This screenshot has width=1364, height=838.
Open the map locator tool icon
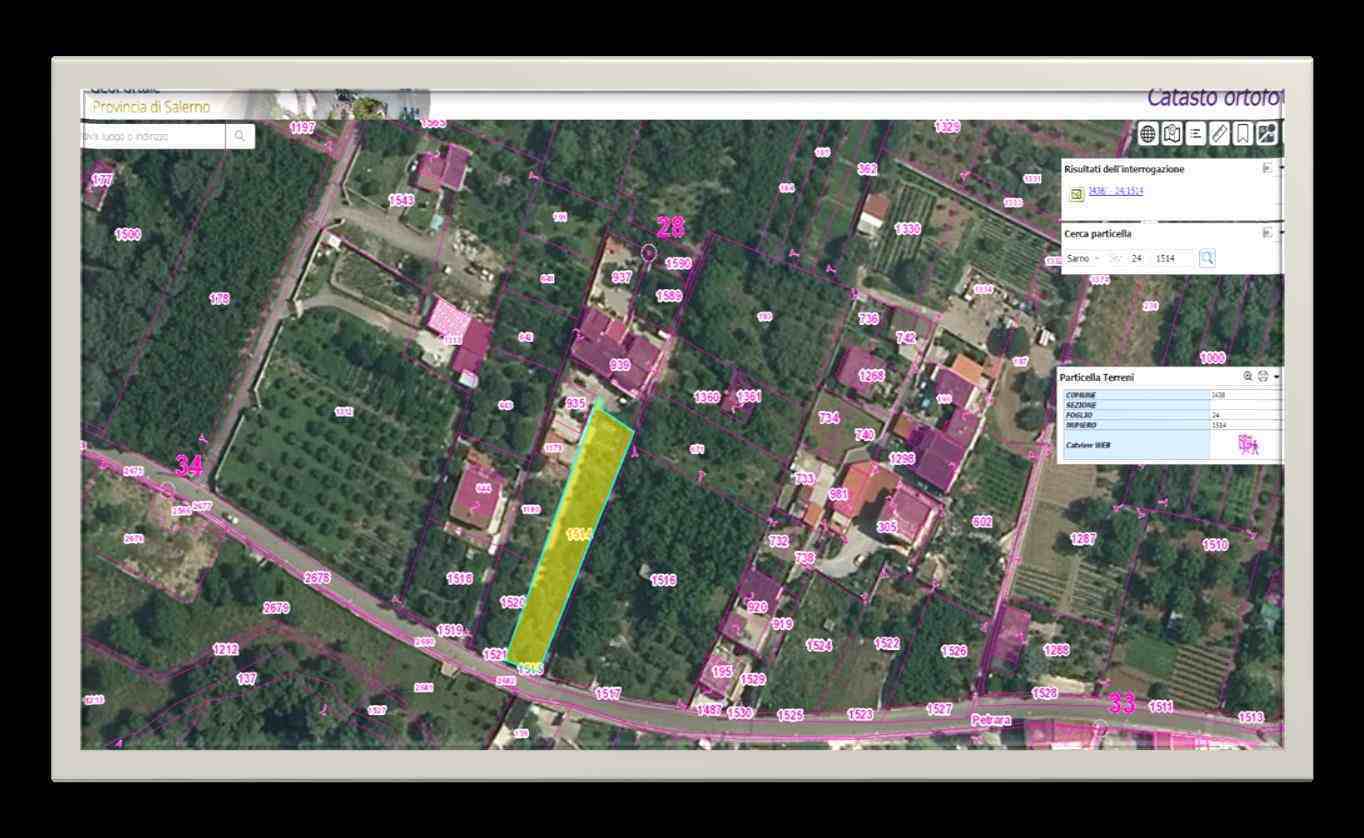click(1171, 134)
